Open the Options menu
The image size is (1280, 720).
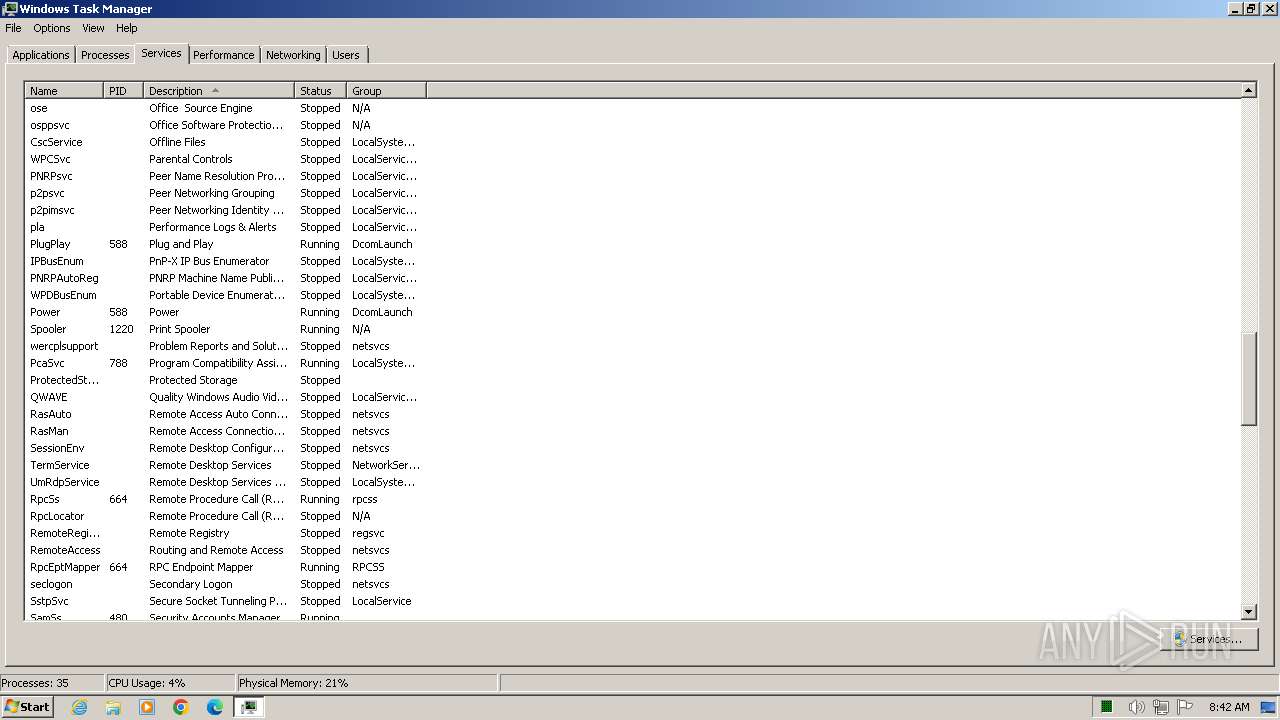point(52,28)
